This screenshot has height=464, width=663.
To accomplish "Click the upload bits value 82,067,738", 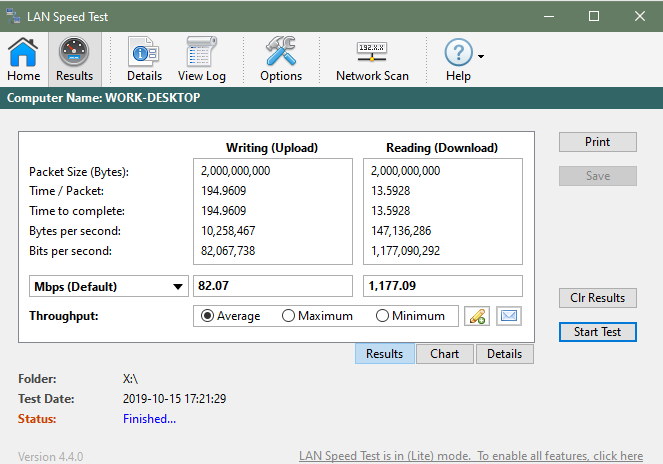I will pos(228,251).
